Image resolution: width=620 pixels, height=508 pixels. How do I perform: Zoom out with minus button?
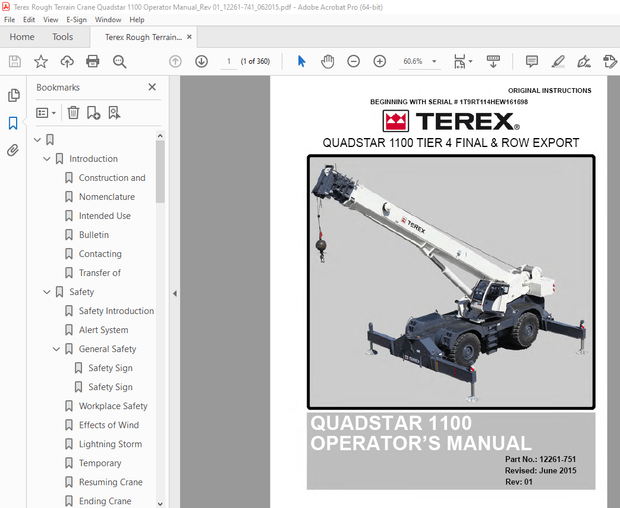click(353, 61)
